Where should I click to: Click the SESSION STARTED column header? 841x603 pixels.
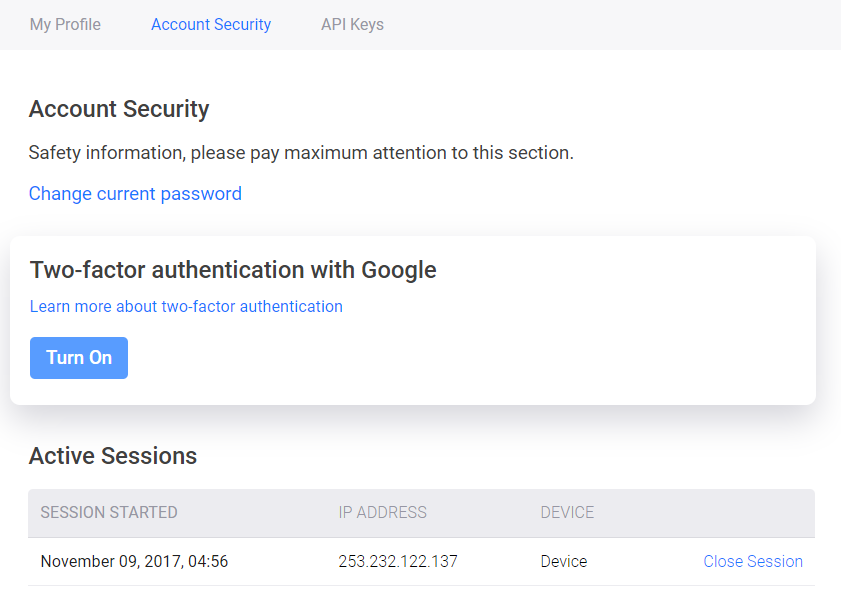pyautogui.click(x=109, y=512)
